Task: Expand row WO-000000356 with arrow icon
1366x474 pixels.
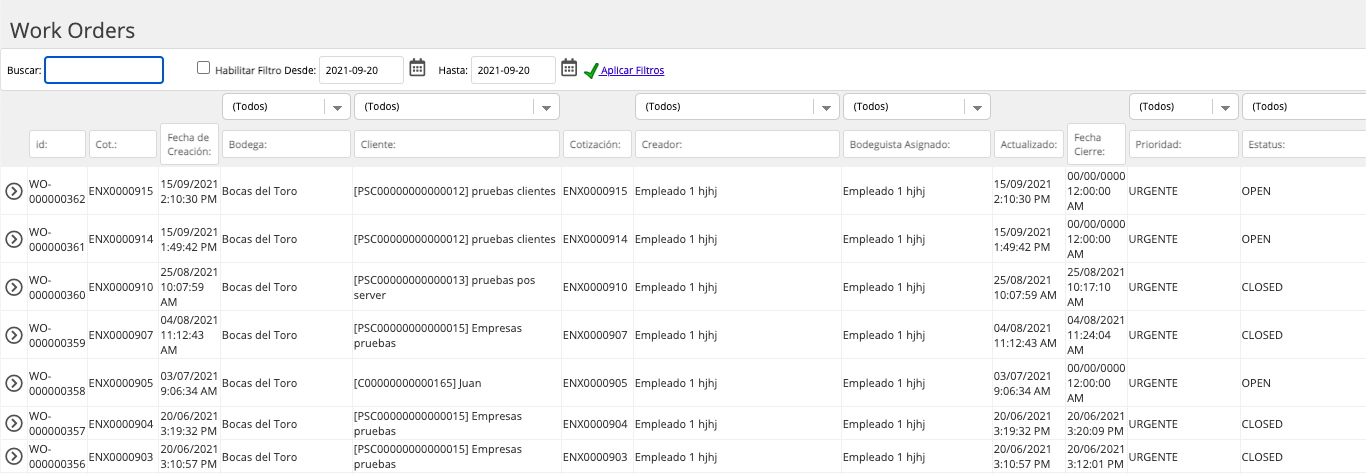Action: point(14,457)
